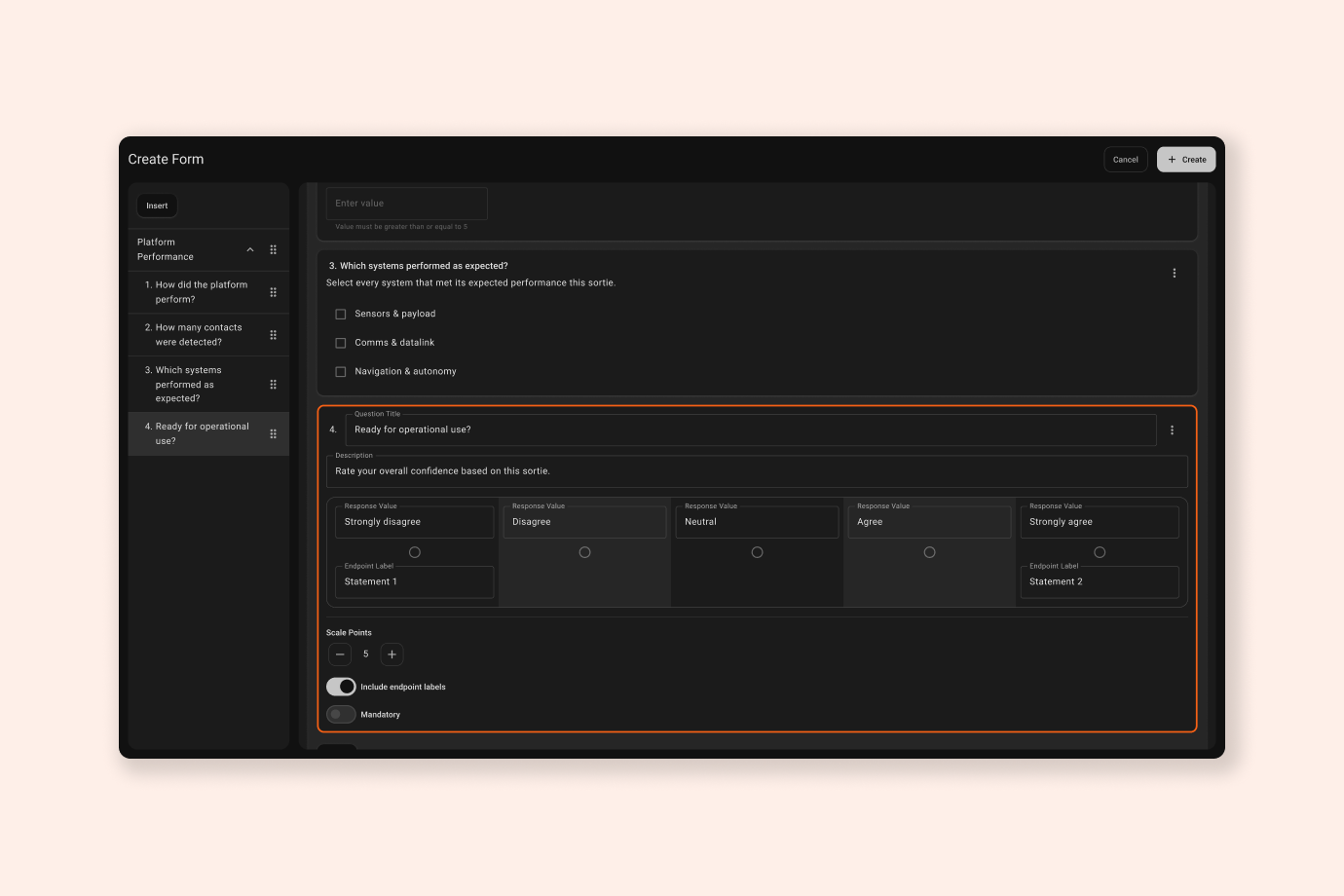
Task: Edit Strongly disagree response value field
Action: 415,522
